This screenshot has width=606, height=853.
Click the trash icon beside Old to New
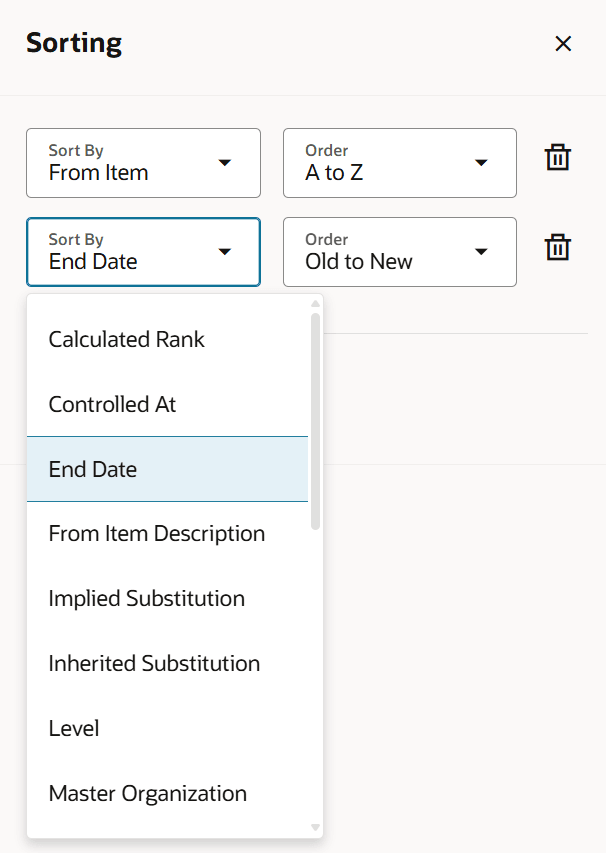[x=557, y=246]
